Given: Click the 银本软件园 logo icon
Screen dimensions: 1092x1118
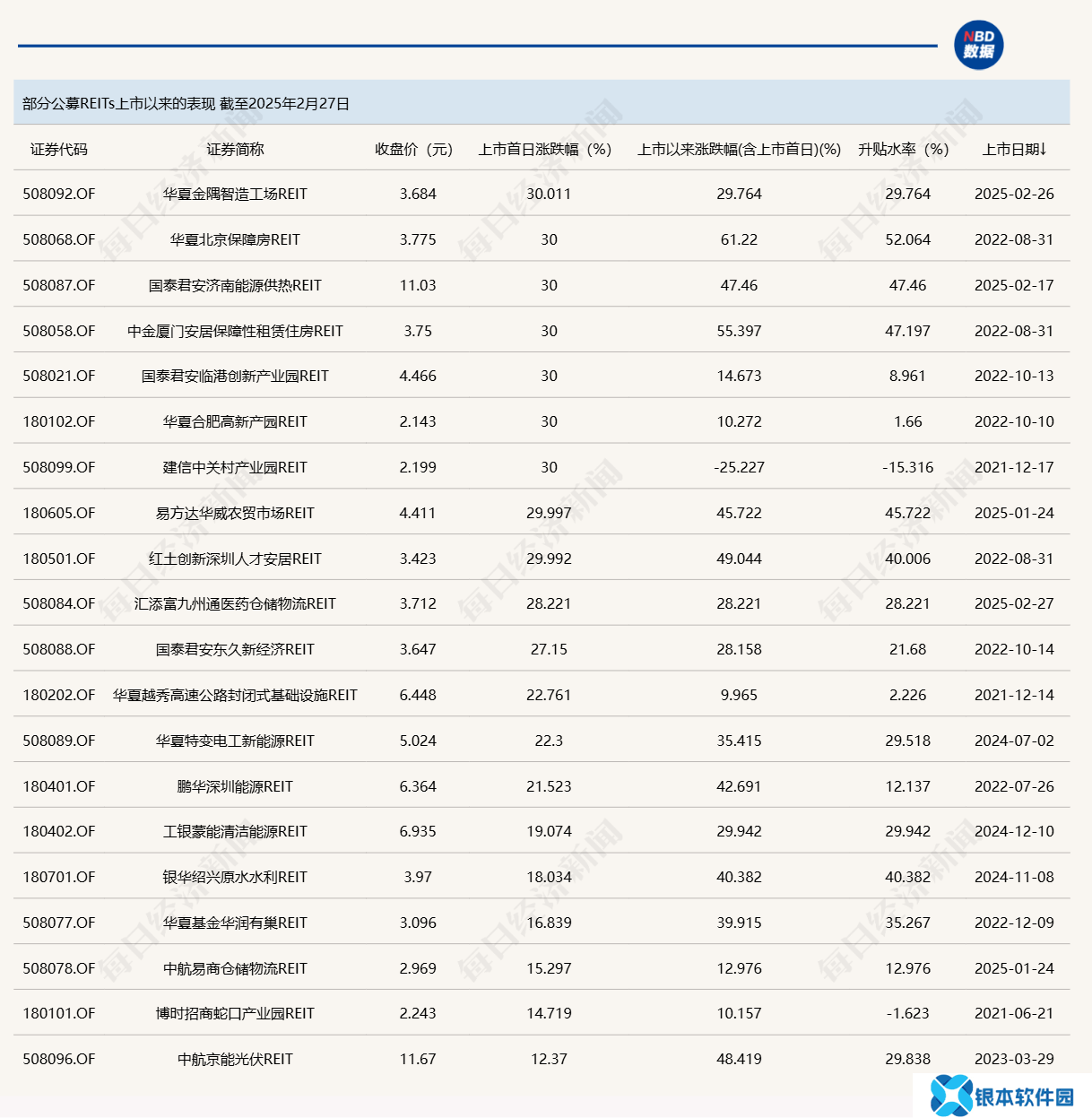Looking at the screenshot, I should [x=950, y=1096].
